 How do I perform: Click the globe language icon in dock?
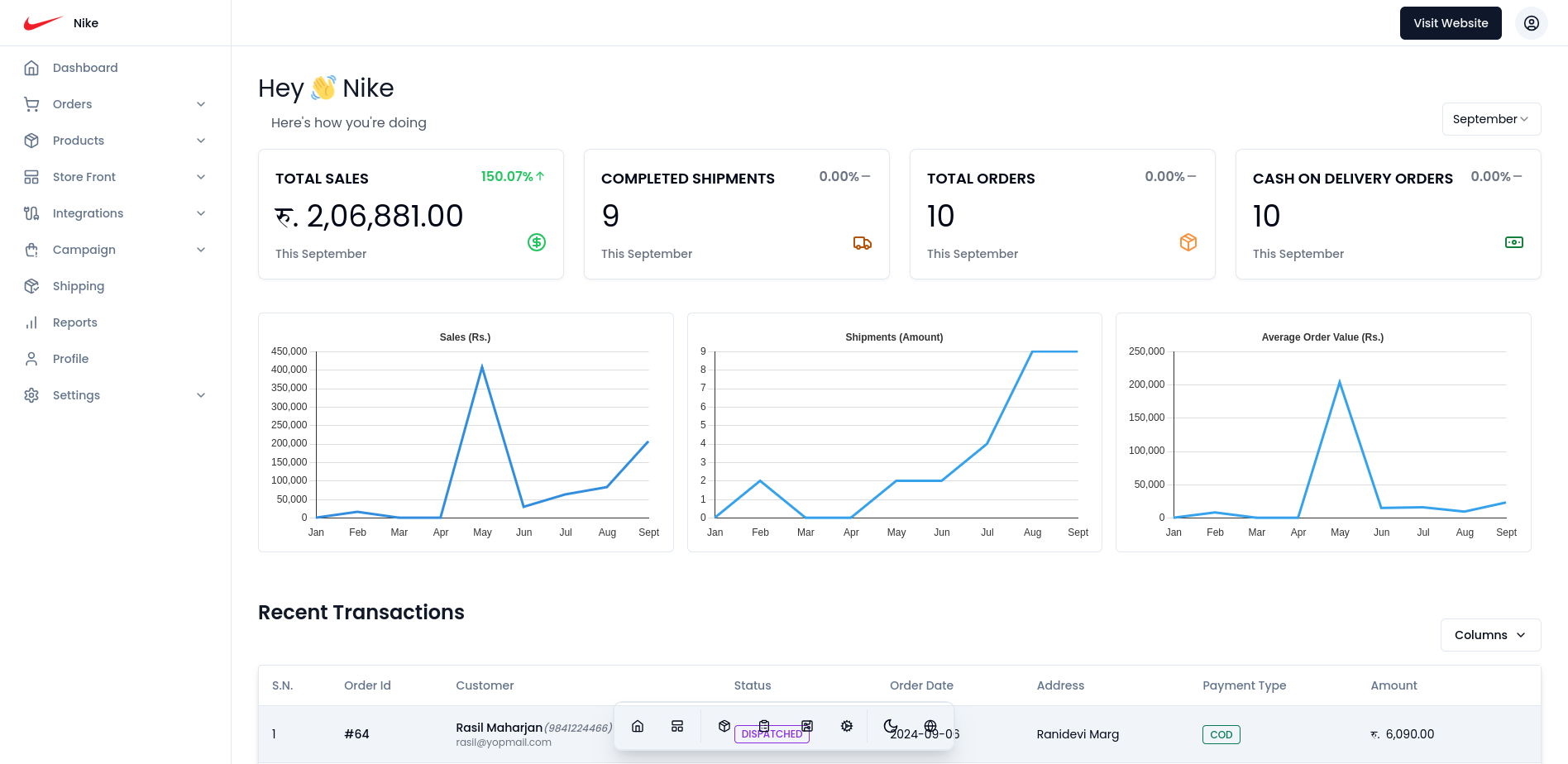(x=930, y=726)
